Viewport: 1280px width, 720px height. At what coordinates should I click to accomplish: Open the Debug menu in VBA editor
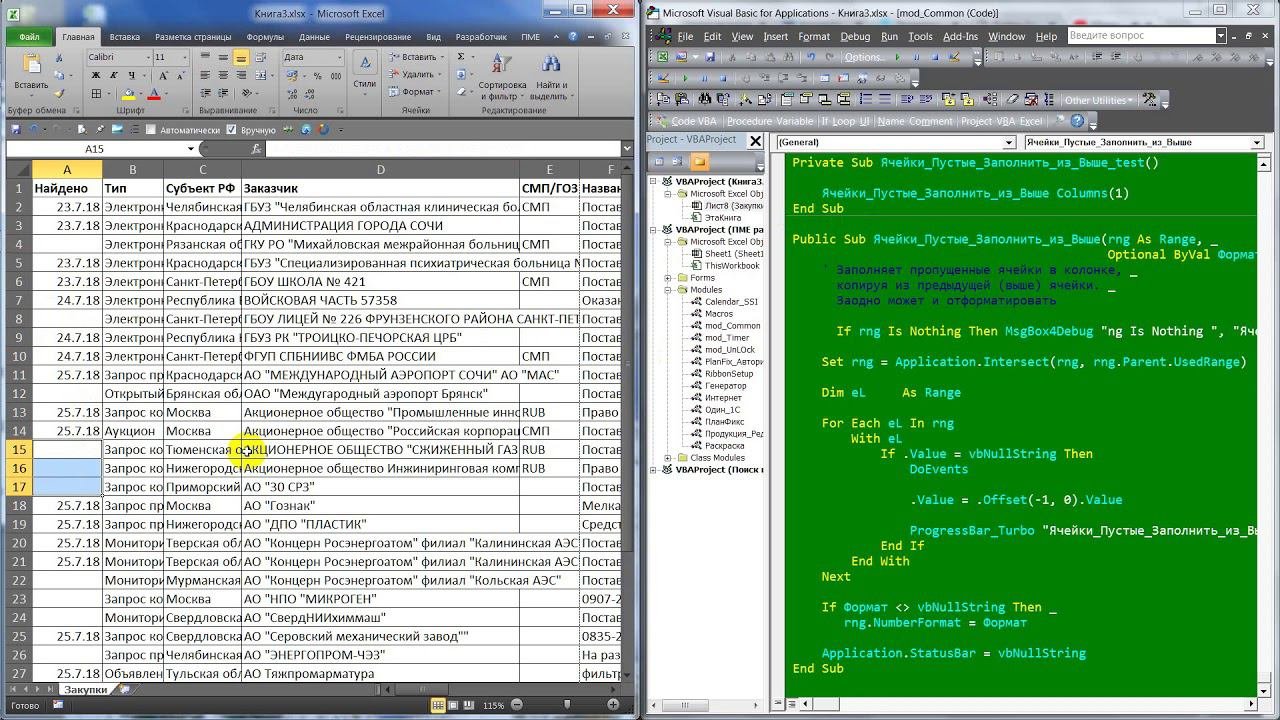coord(854,36)
